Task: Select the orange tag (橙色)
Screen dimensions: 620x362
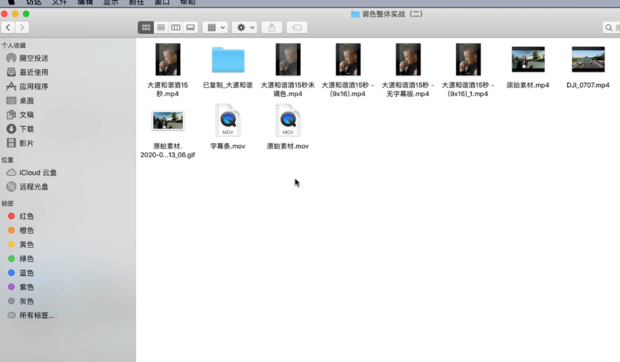Action: pos(21,230)
